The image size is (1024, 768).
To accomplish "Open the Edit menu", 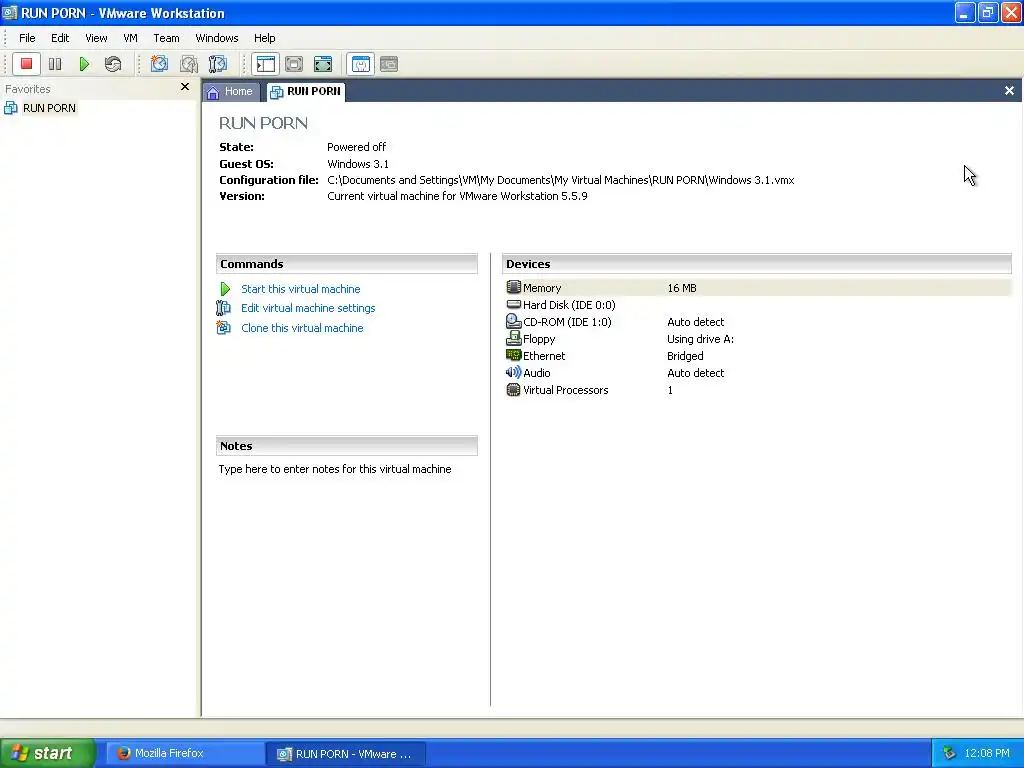I will click(60, 38).
